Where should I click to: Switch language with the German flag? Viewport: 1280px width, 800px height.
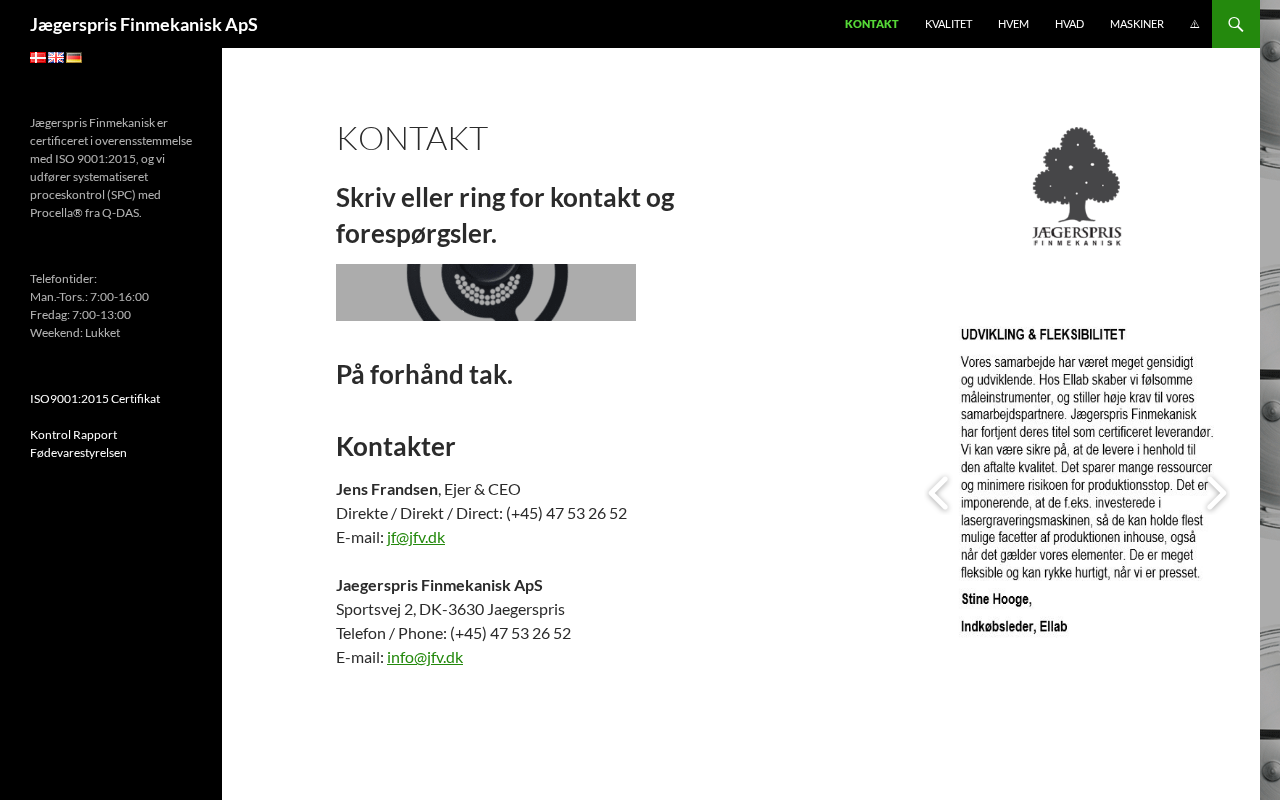click(74, 58)
